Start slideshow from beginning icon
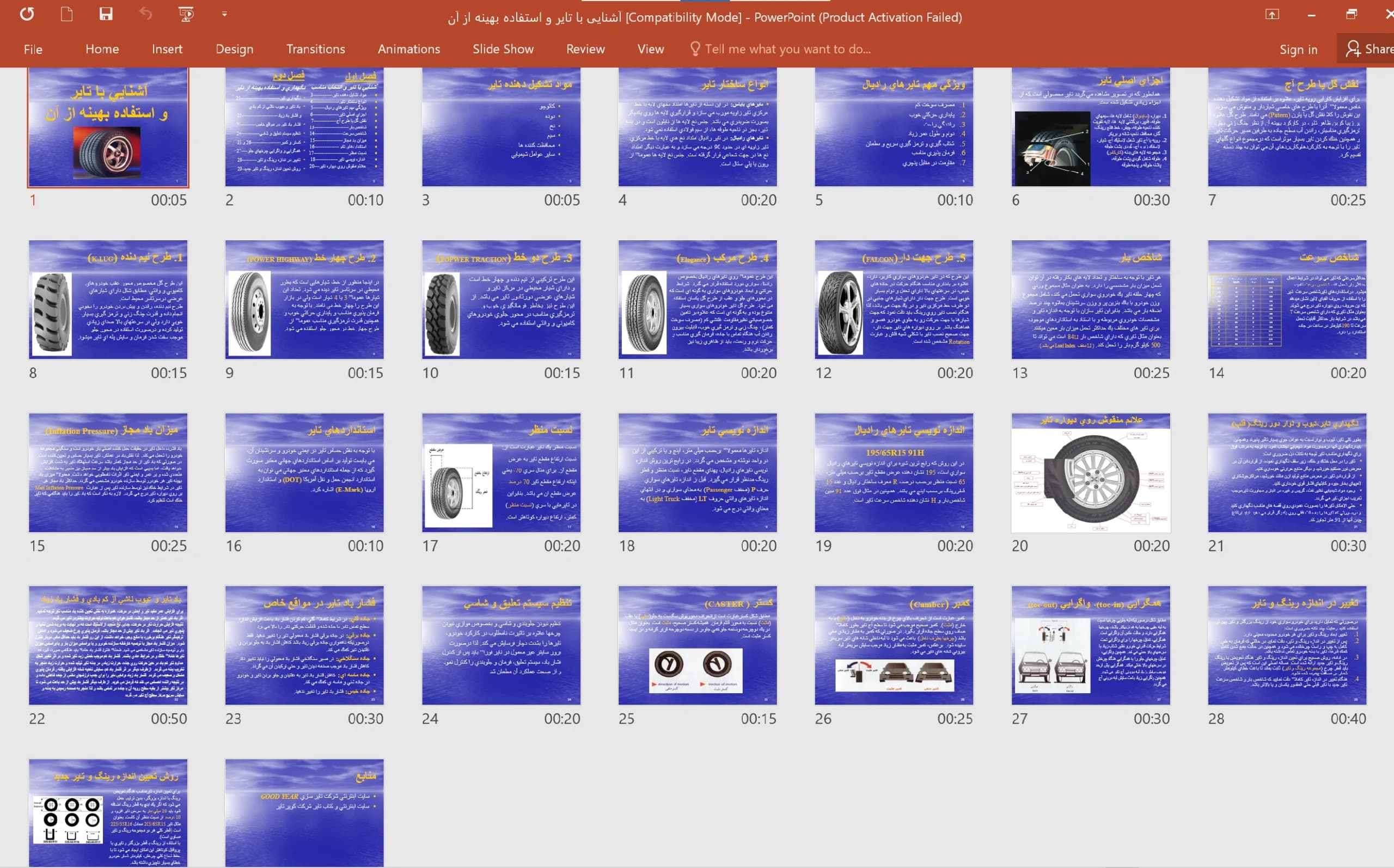Viewport: 1394px width, 868px height. click(x=186, y=14)
